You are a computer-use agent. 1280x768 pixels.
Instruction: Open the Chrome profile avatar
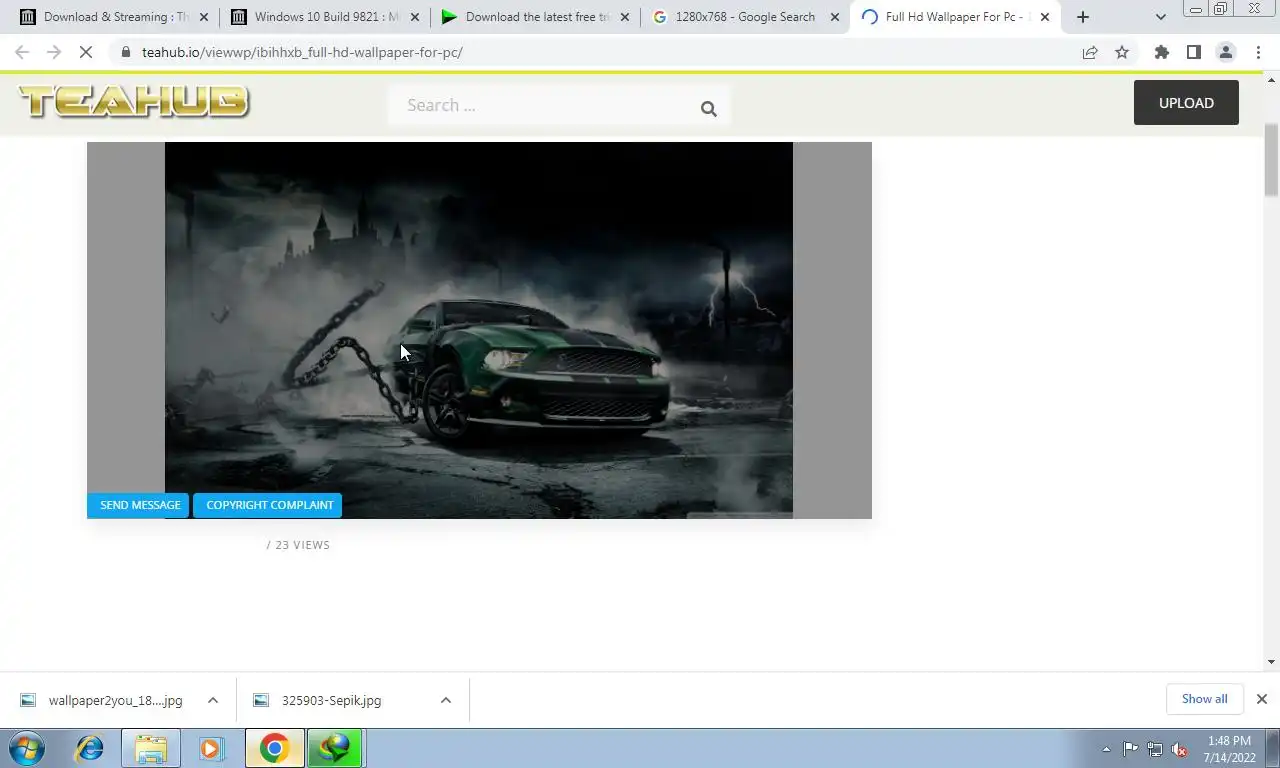[x=1225, y=52]
